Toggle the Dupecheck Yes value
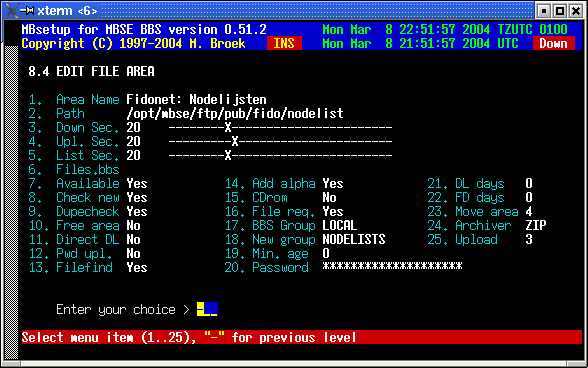Screen dimensions: 588x368 point(137,212)
